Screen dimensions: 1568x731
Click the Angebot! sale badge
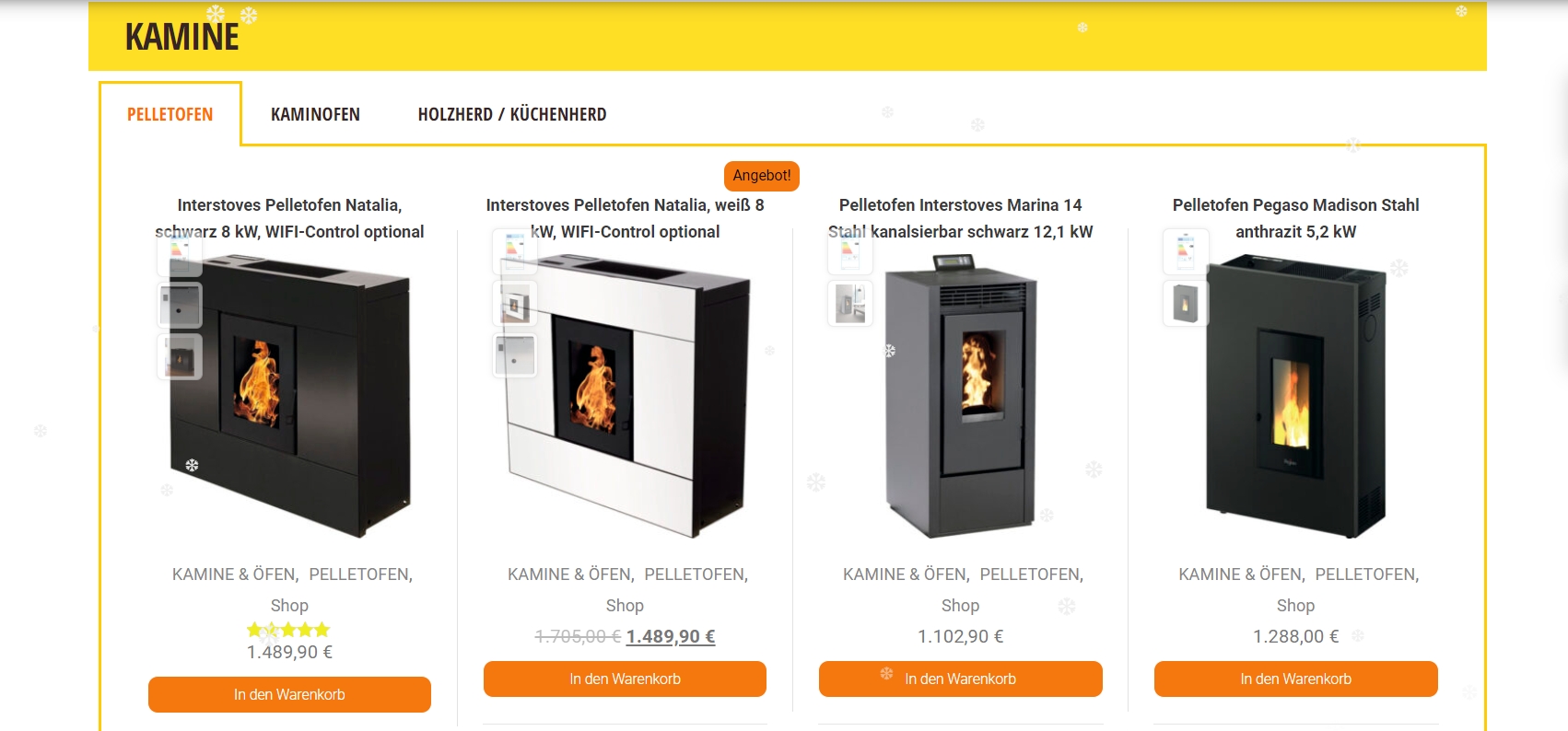point(762,176)
